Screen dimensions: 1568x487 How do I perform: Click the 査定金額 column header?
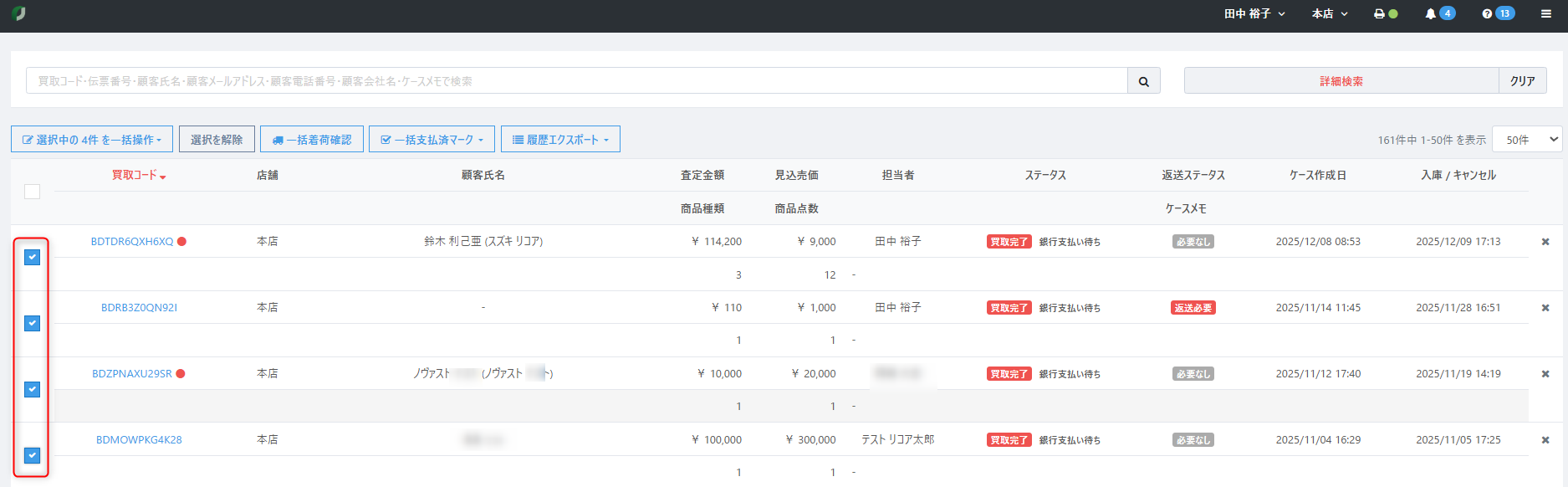702,175
